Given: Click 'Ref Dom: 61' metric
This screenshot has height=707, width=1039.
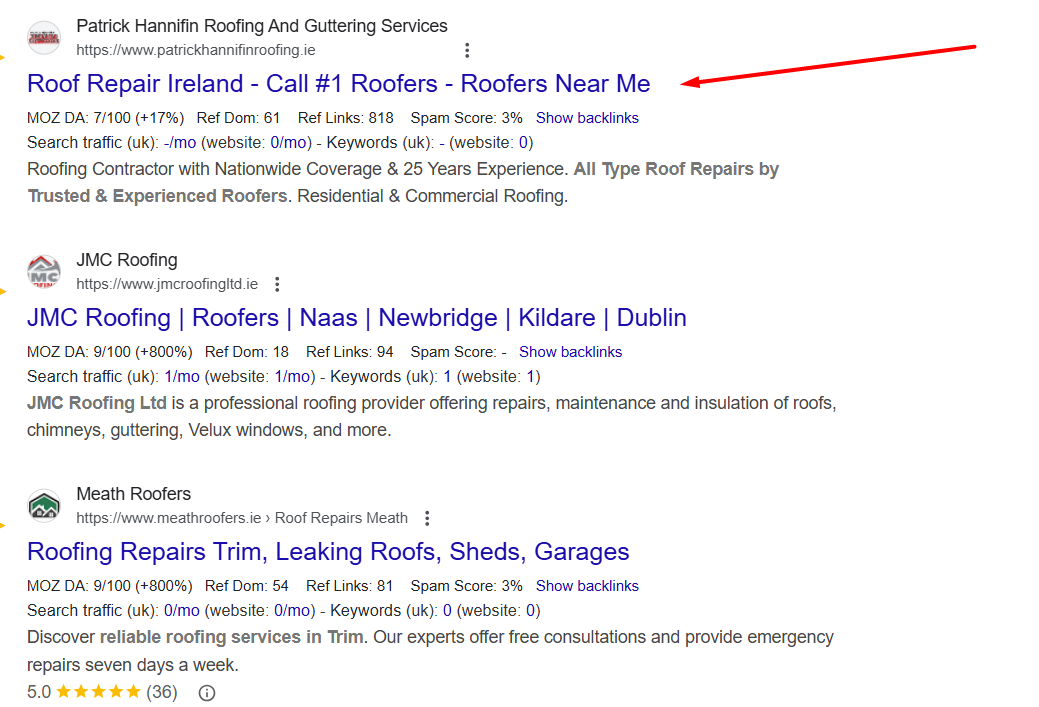Looking at the screenshot, I should [x=238, y=118].
